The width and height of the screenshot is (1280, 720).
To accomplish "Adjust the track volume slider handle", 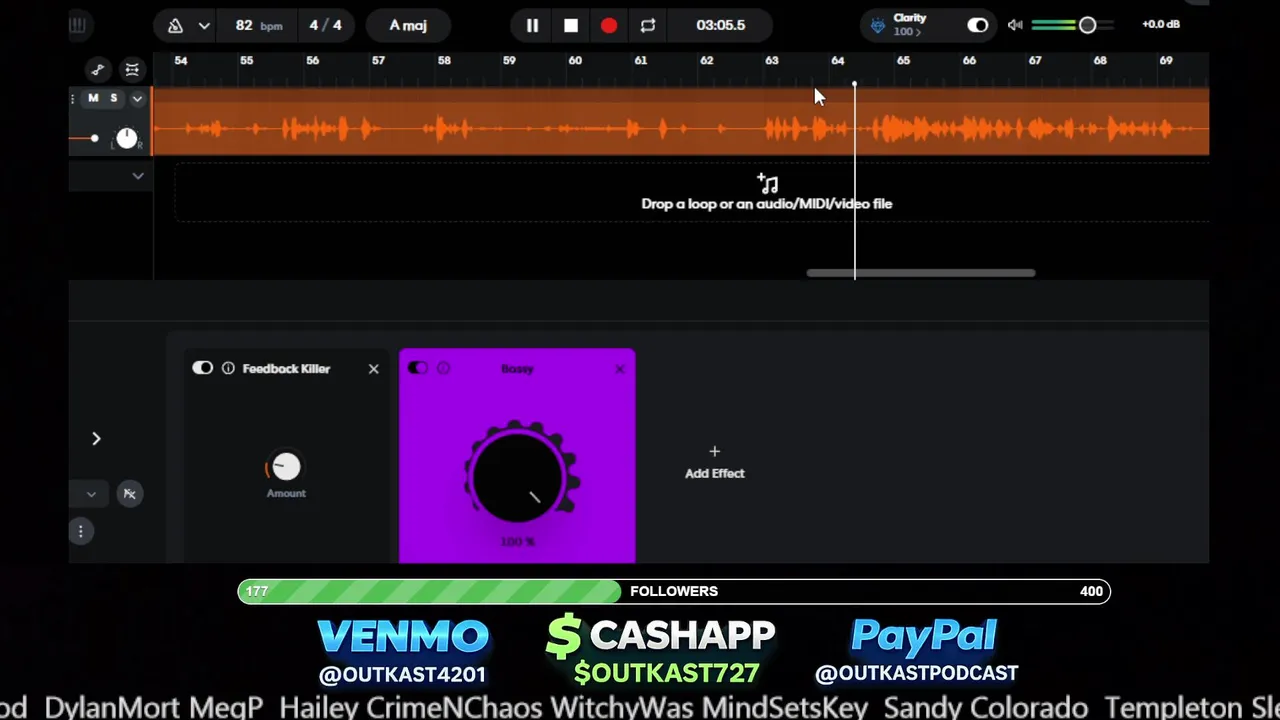I will click(94, 138).
